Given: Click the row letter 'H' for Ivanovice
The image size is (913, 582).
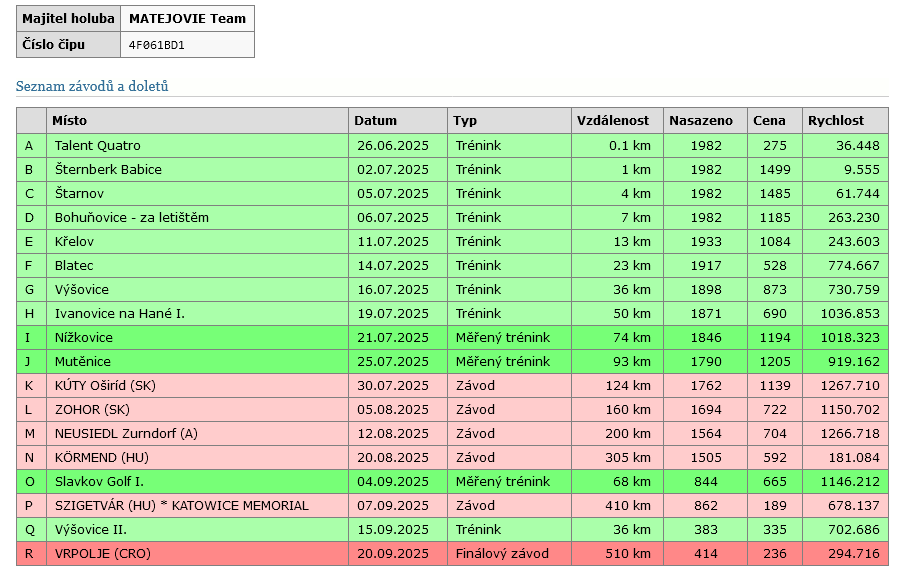Looking at the screenshot, I should (30, 314).
